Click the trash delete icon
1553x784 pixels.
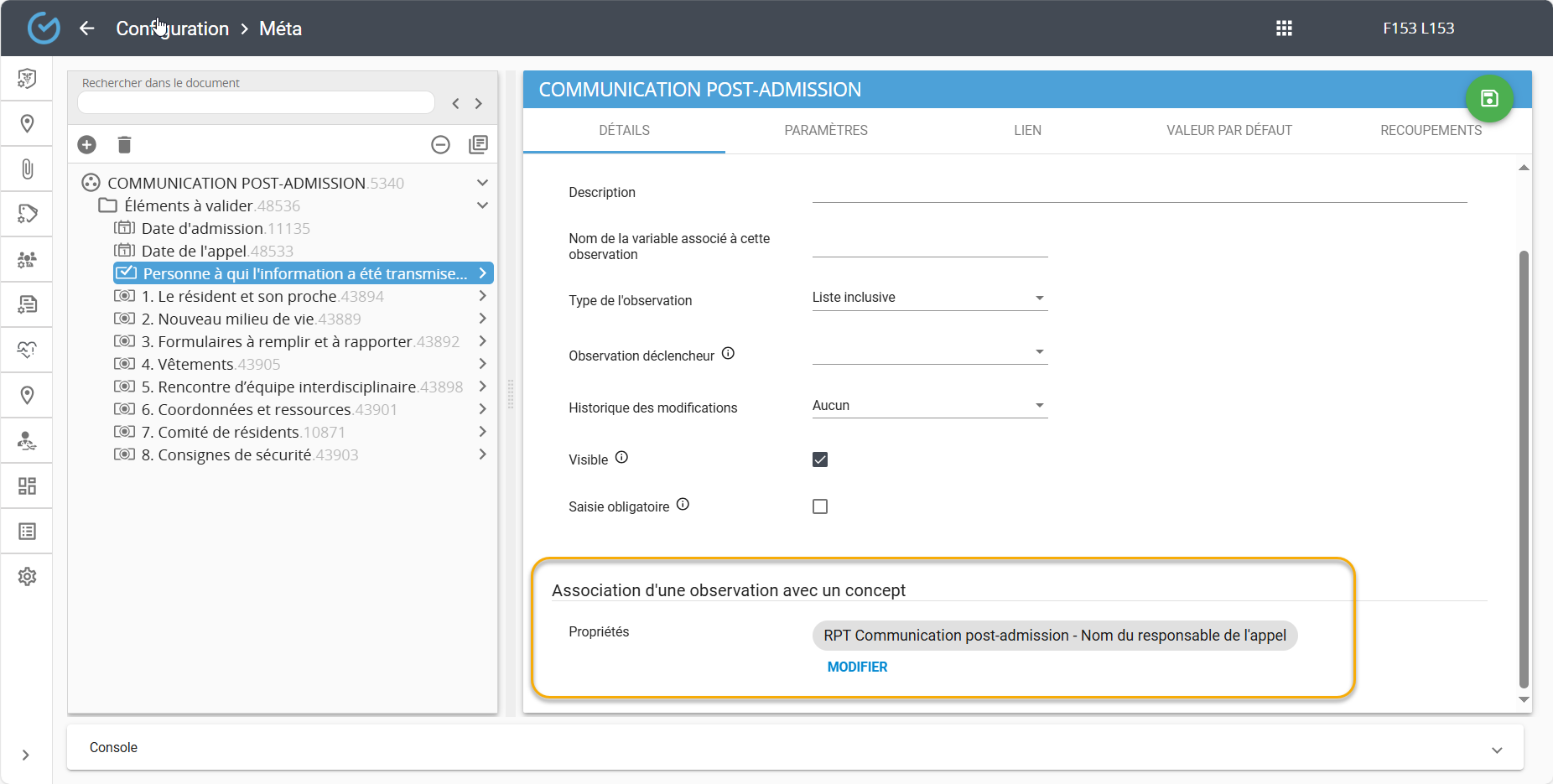pos(124,145)
